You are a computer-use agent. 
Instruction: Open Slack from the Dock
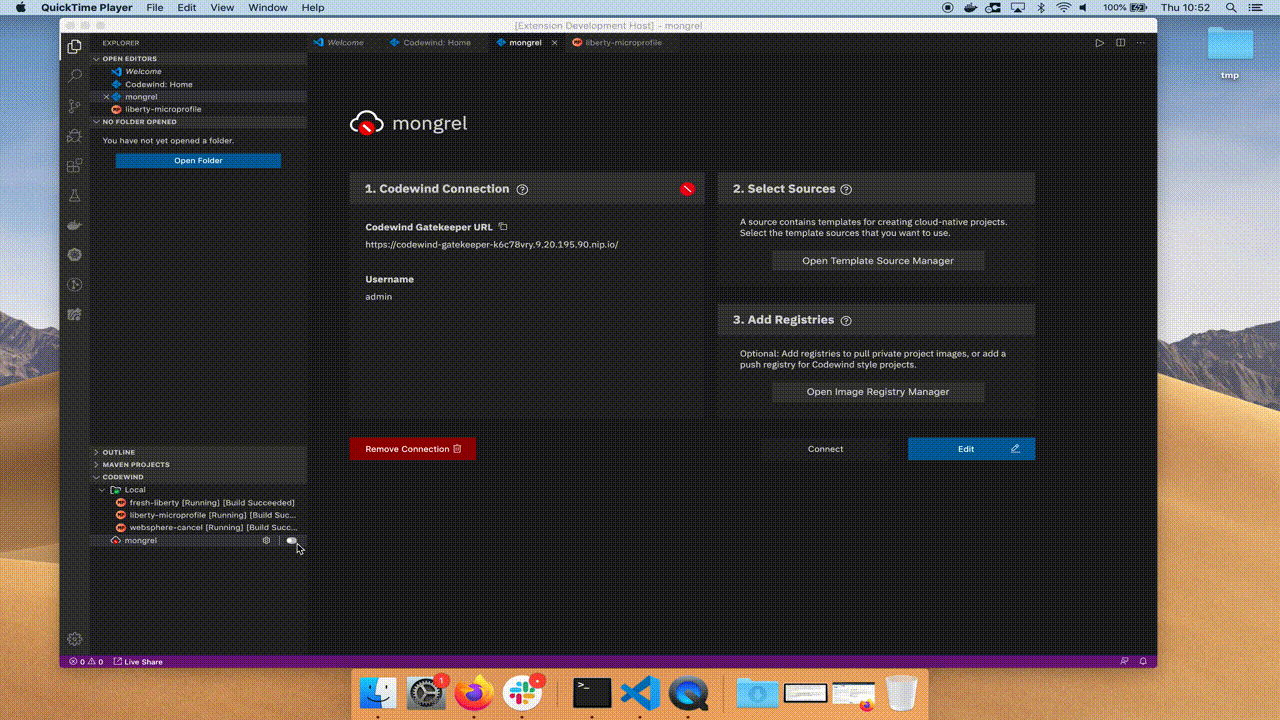click(x=523, y=692)
